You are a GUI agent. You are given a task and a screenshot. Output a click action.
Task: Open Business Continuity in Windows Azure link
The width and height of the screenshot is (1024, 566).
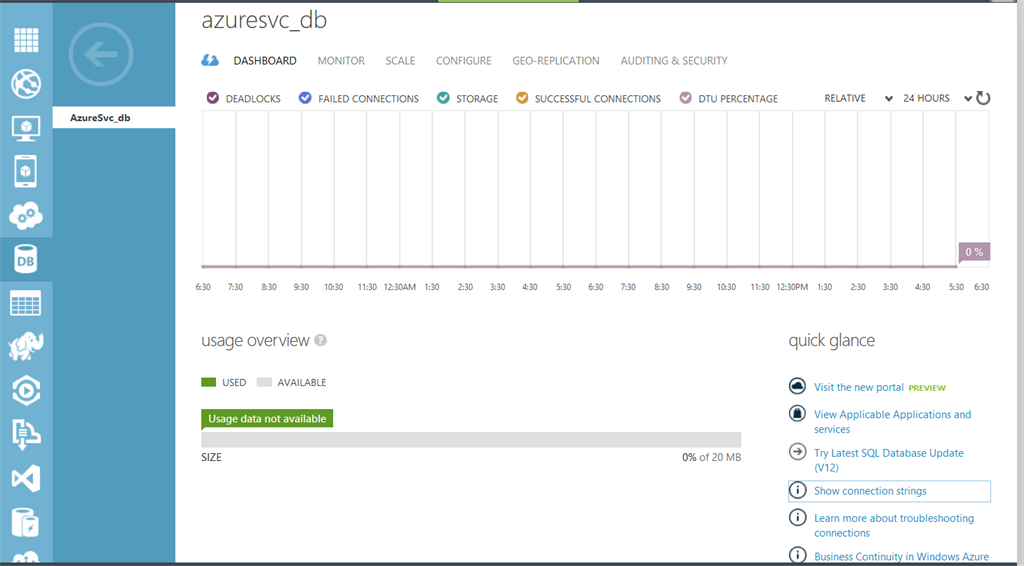901,557
